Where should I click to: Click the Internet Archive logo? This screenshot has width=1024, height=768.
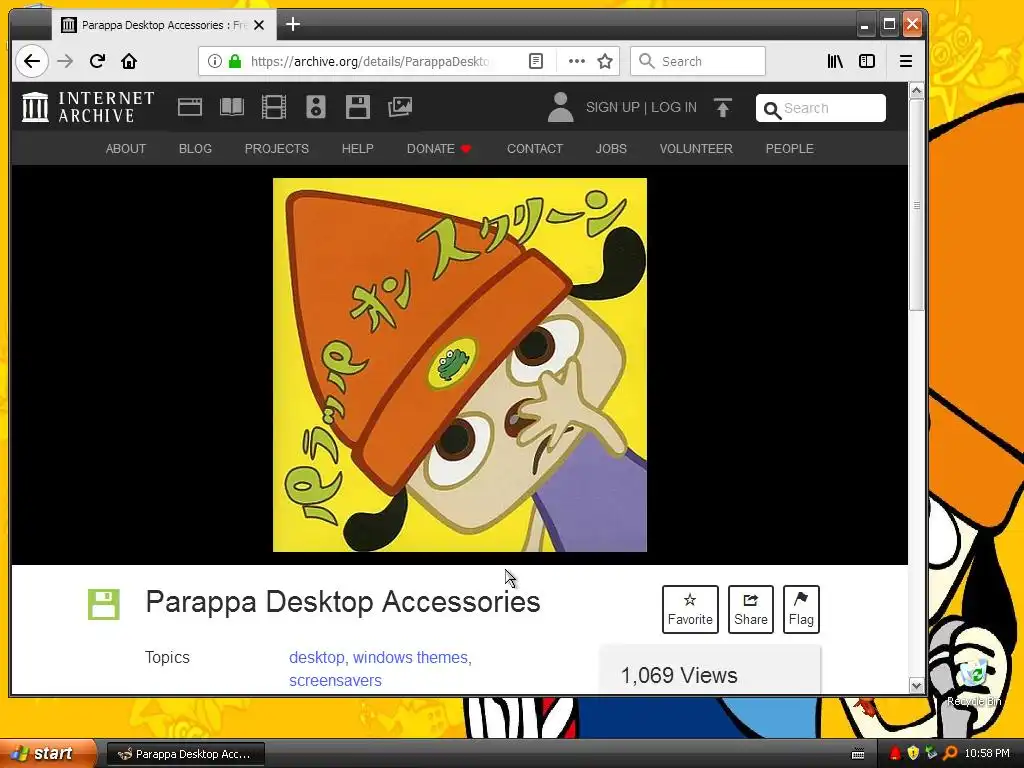(89, 107)
